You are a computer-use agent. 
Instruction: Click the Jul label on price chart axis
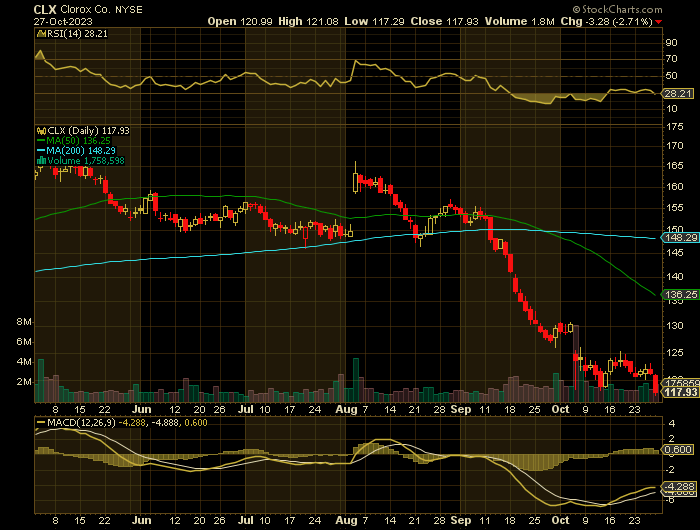[246, 409]
